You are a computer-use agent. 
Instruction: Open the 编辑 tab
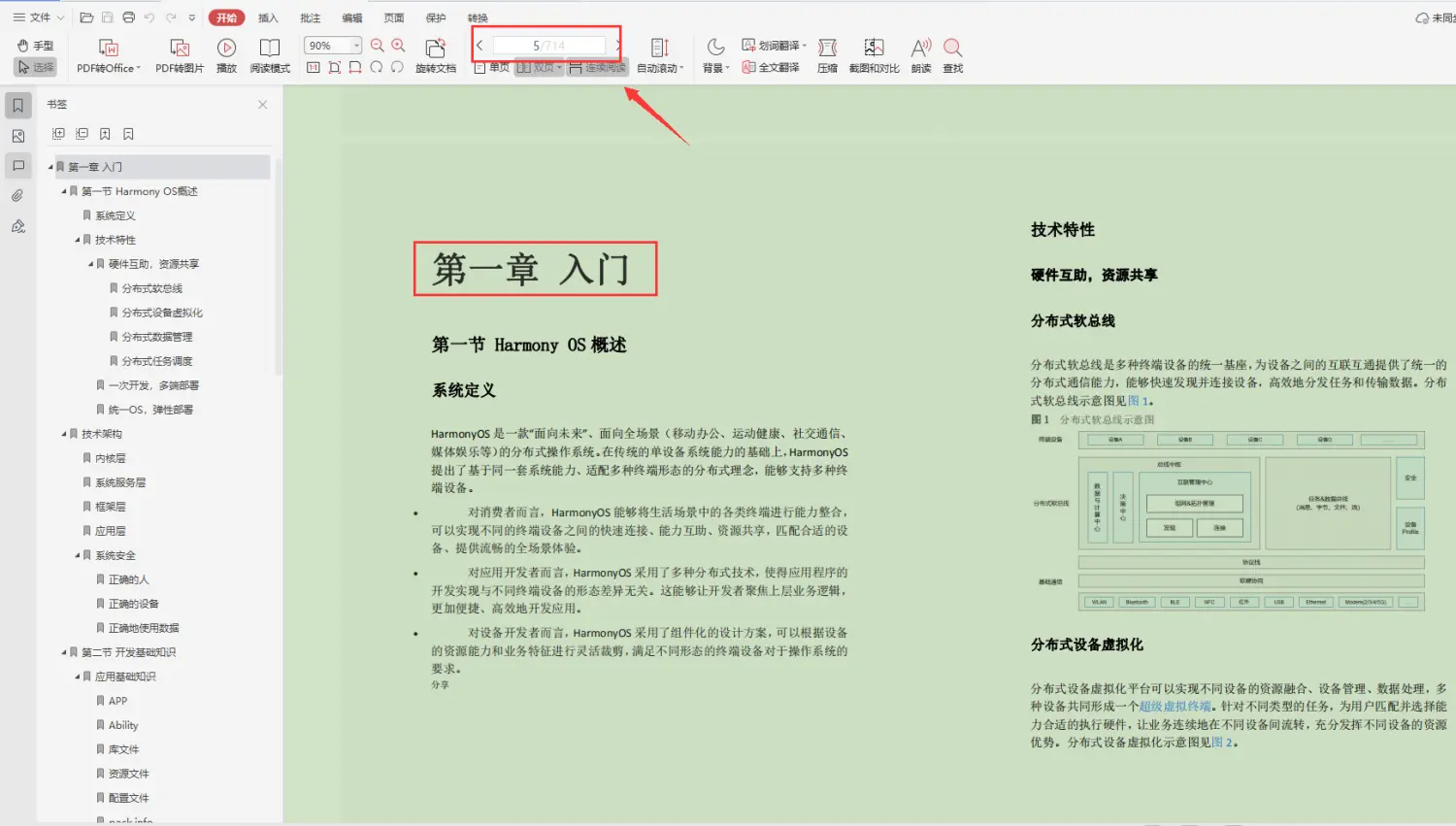(x=352, y=17)
